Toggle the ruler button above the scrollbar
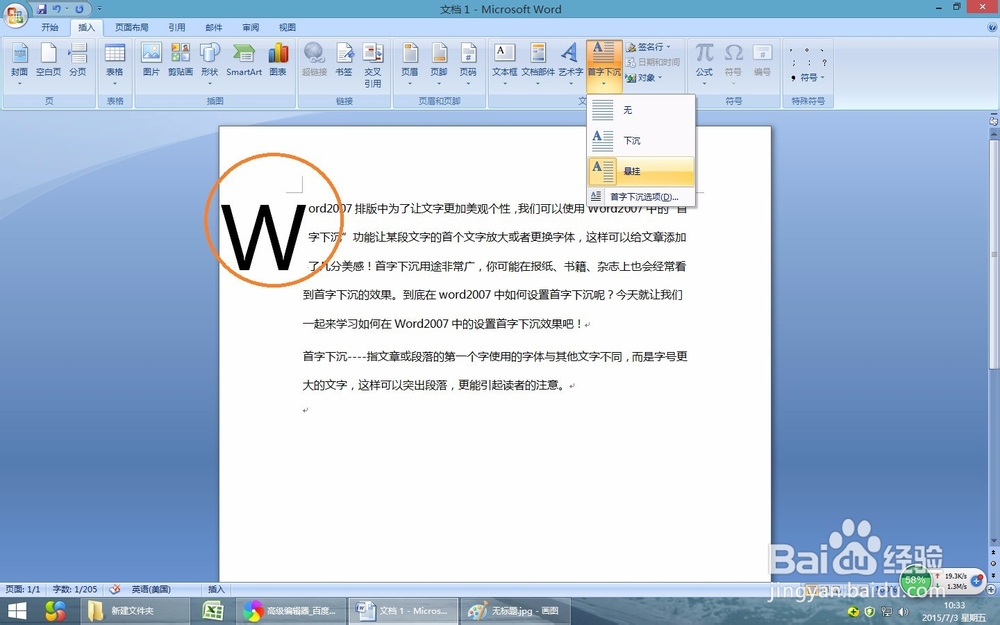 click(x=994, y=119)
